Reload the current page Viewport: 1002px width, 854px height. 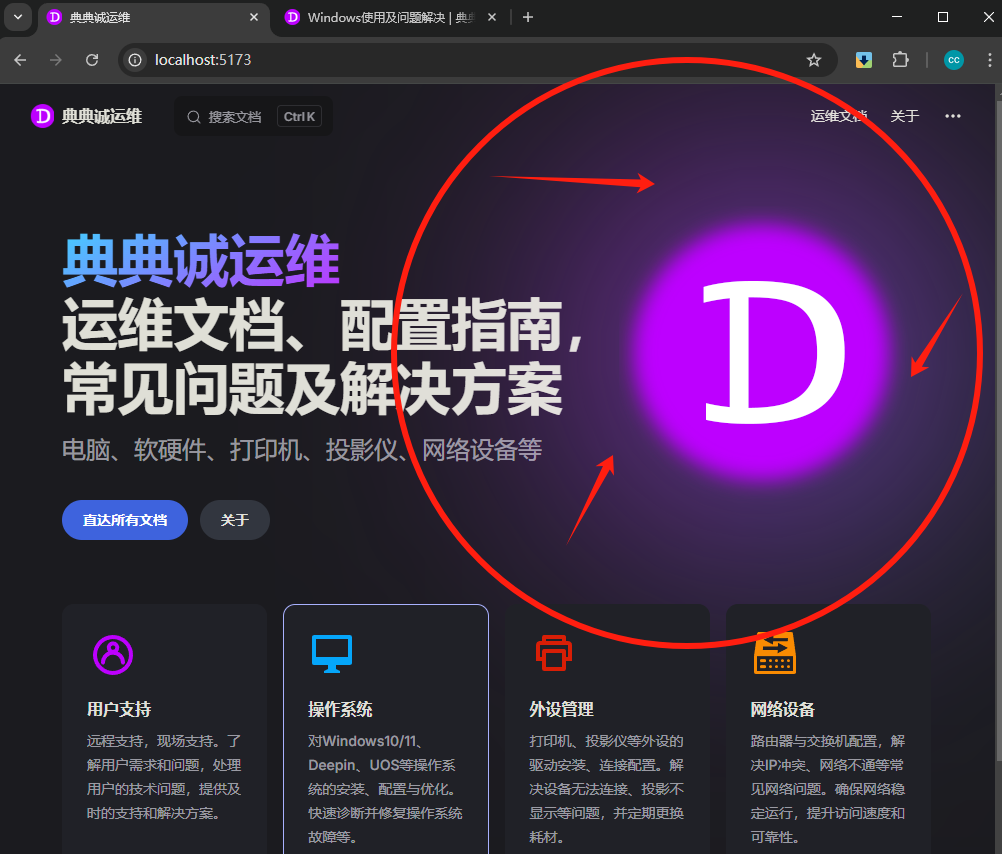coord(92,60)
